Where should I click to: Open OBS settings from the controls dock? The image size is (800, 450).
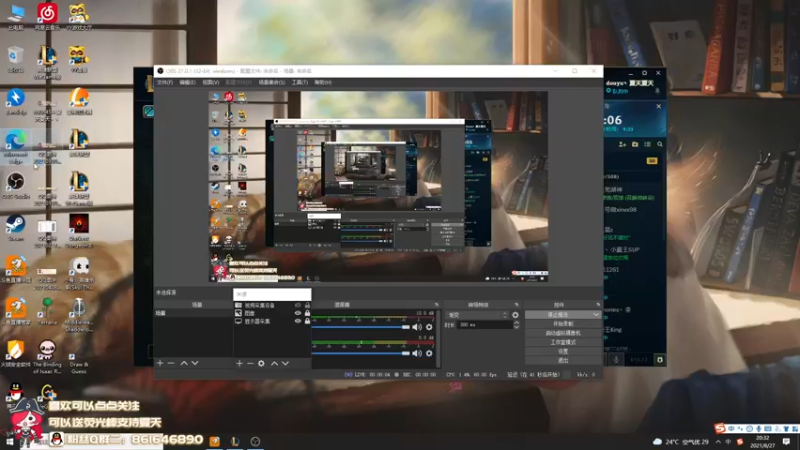click(x=563, y=352)
